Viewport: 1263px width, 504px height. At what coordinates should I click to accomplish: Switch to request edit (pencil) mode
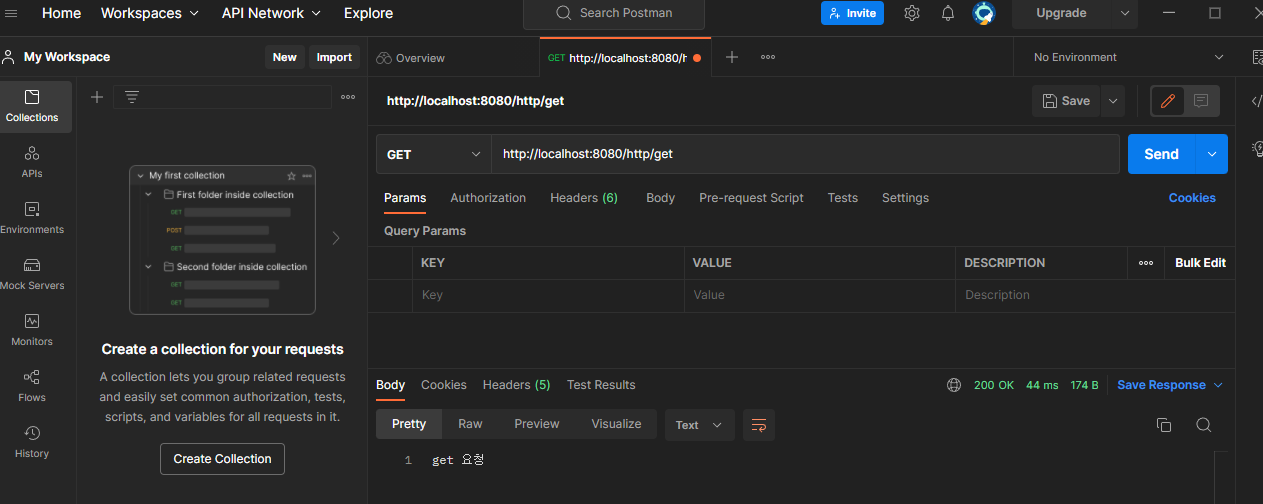(x=1167, y=101)
